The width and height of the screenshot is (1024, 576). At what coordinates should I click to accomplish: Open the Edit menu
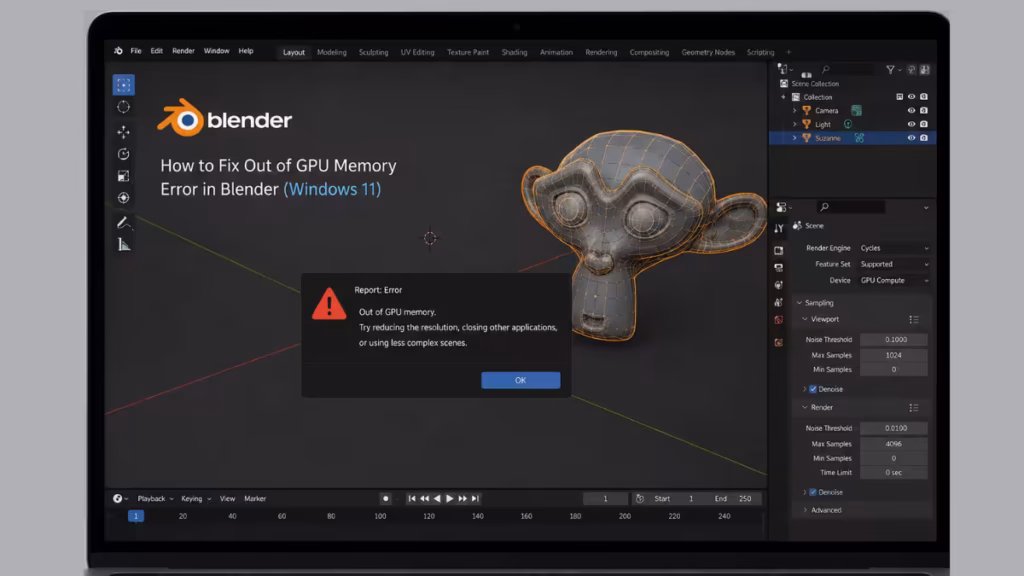click(x=157, y=51)
